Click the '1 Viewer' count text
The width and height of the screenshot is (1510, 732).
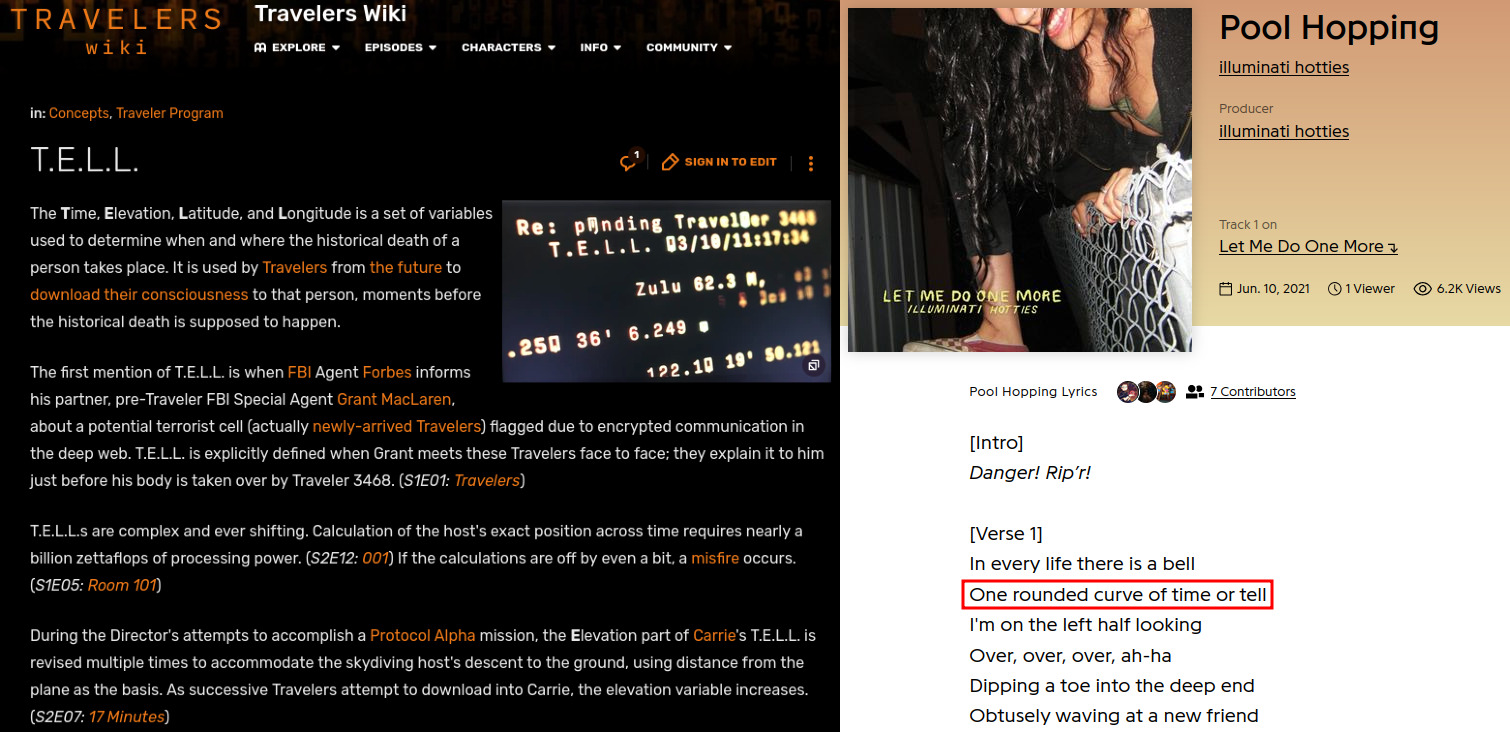pos(1370,288)
